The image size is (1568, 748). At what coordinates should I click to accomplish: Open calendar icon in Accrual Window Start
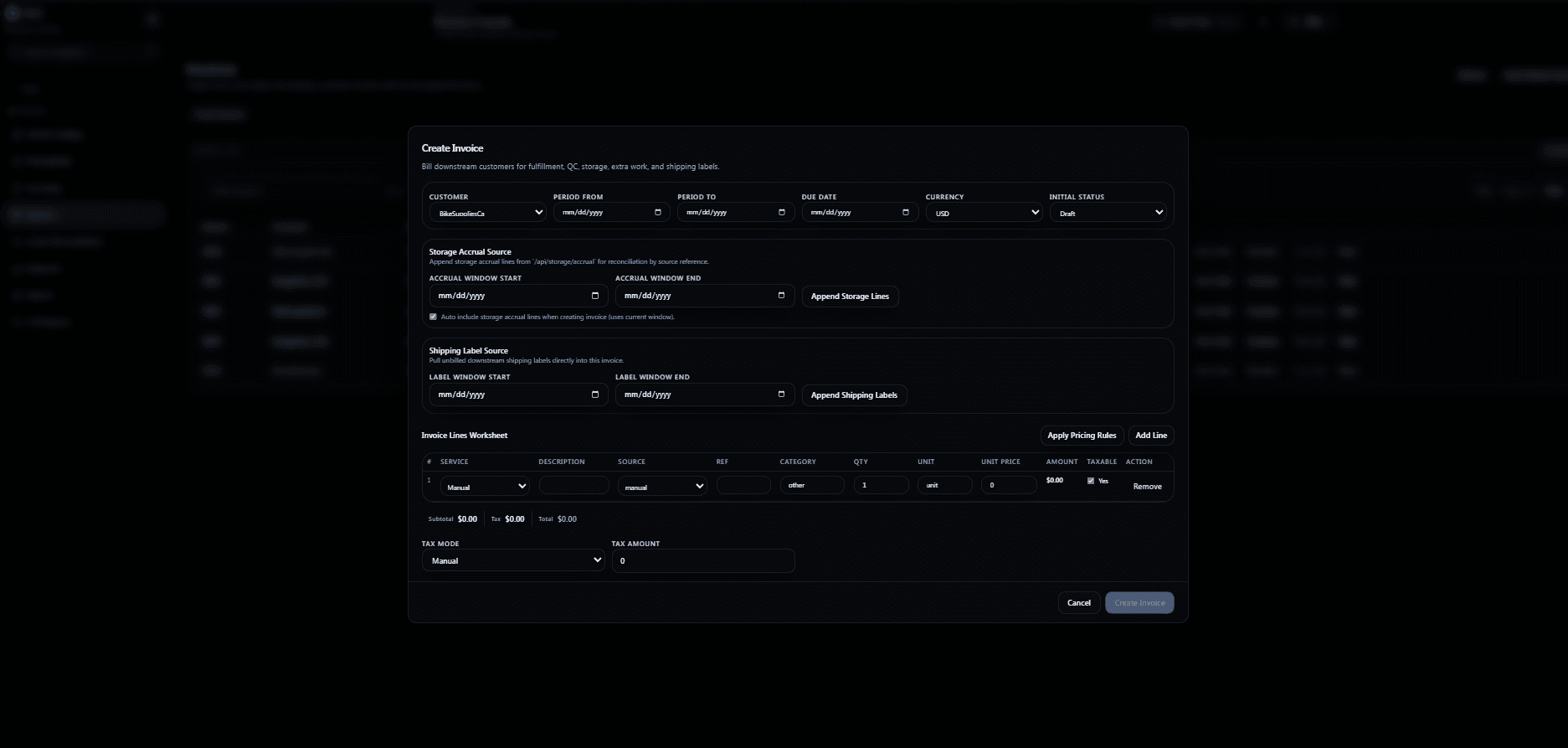pyautogui.click(x=595, y=296)
